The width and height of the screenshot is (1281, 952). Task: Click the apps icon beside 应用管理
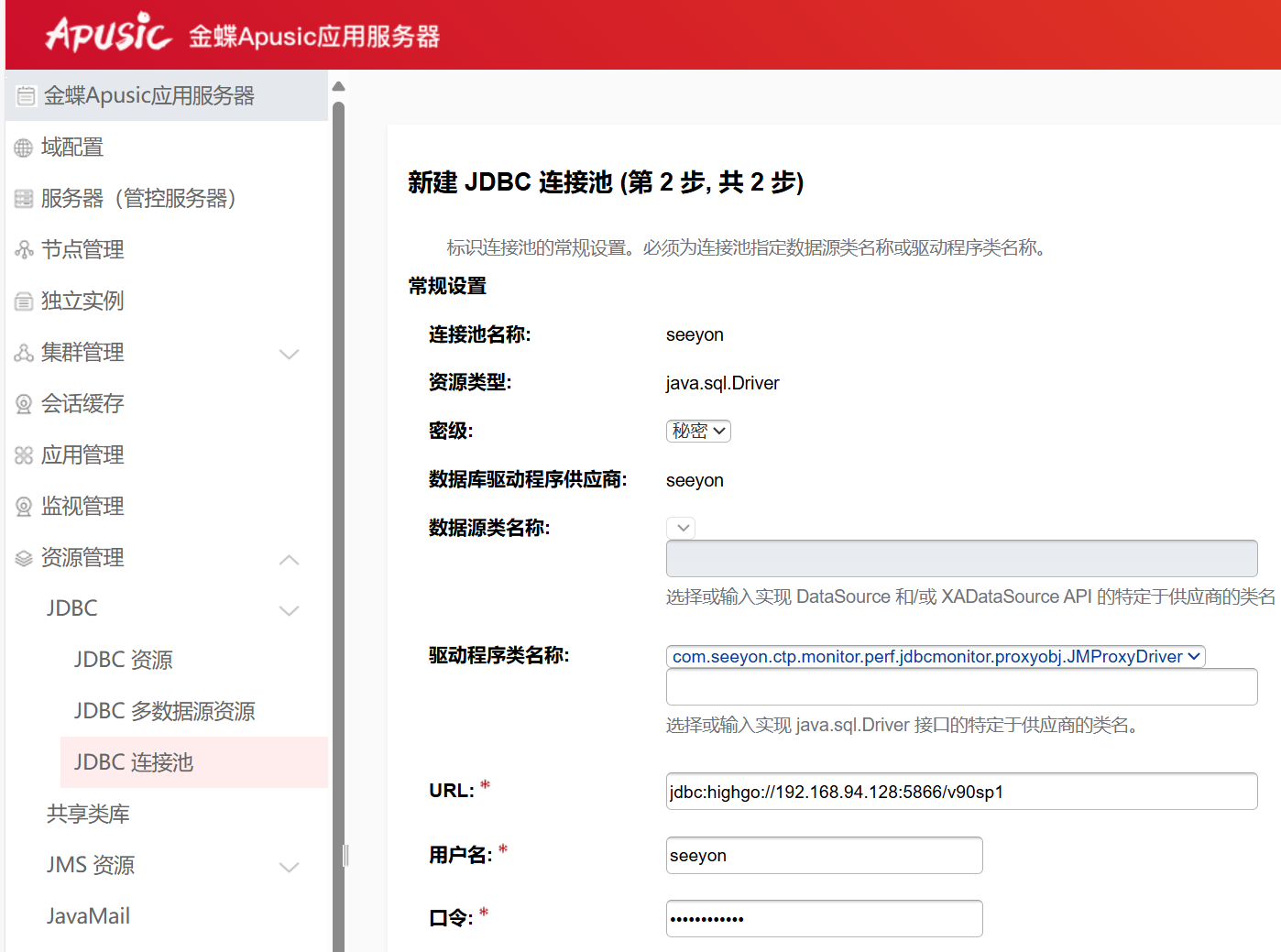pos(24,455)
